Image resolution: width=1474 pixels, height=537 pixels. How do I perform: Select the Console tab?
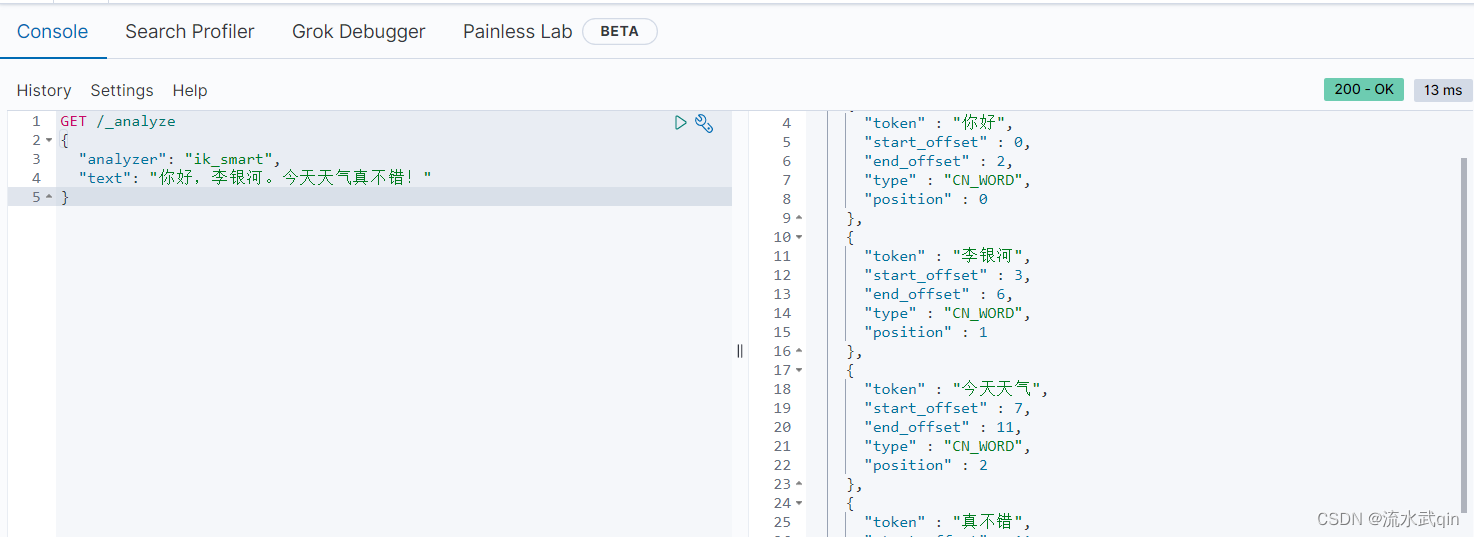53,32
